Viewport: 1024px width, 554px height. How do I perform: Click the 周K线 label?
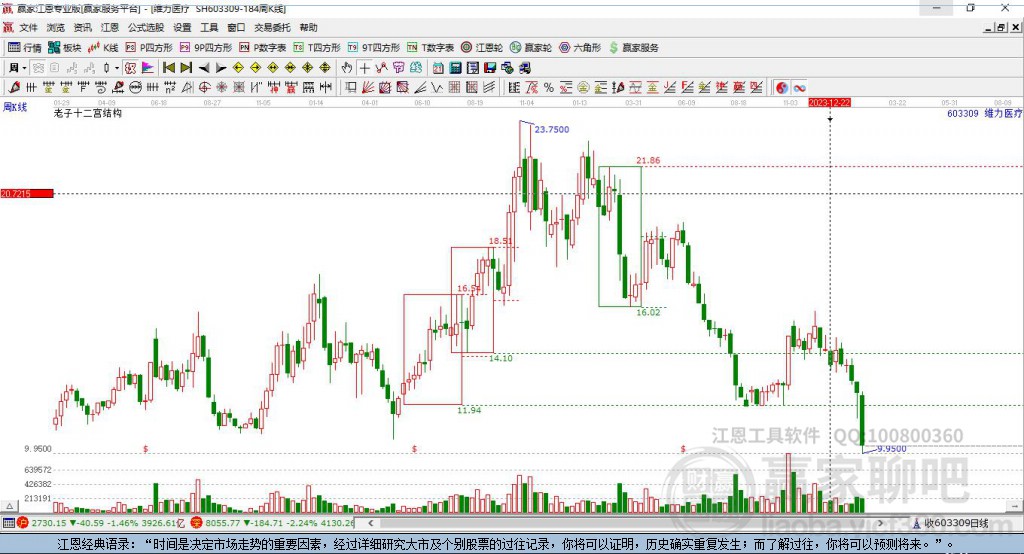(x=15, y=107)
